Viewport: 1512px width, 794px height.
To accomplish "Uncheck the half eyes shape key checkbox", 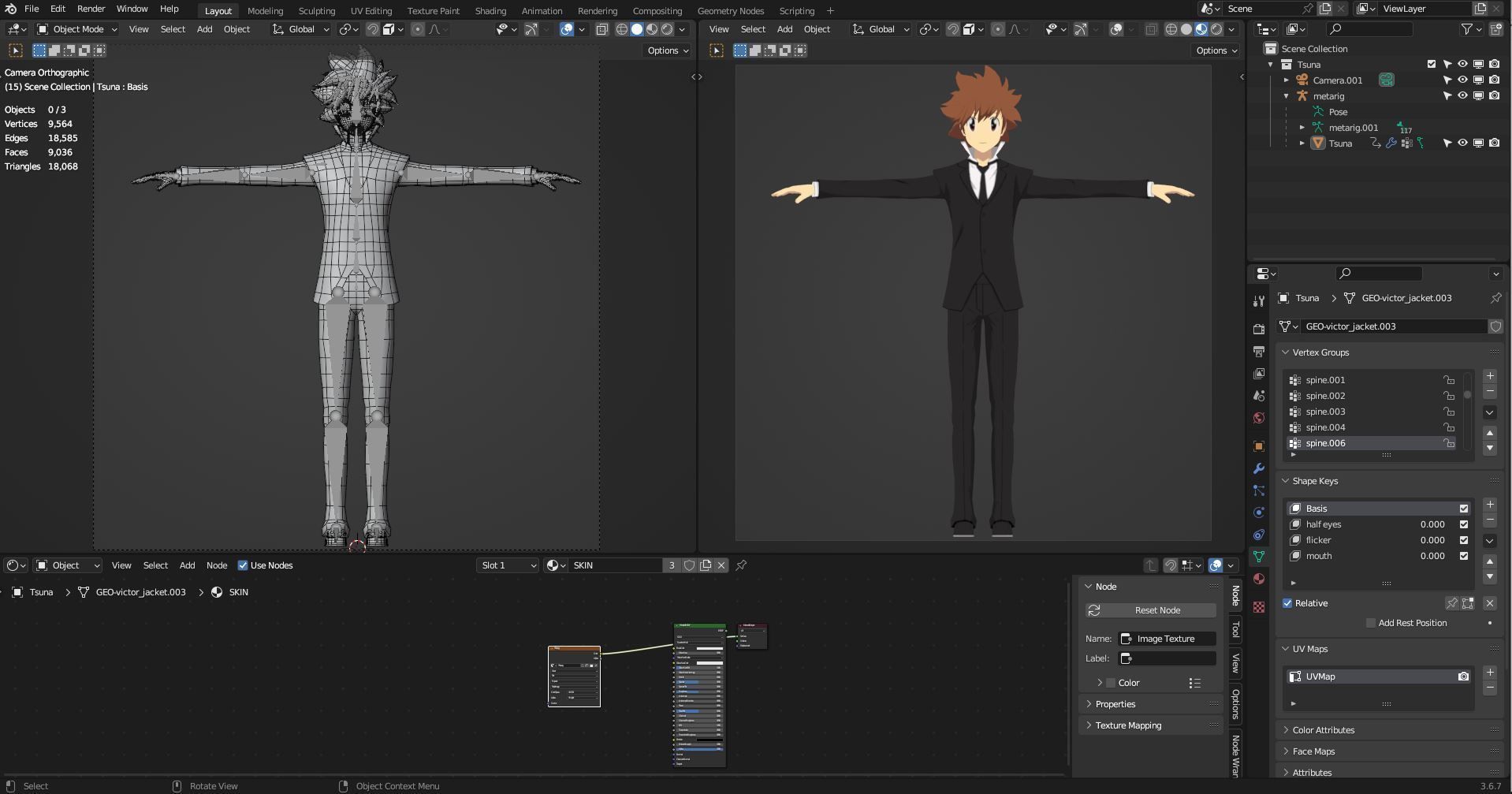I will [x=1464, y=524].
